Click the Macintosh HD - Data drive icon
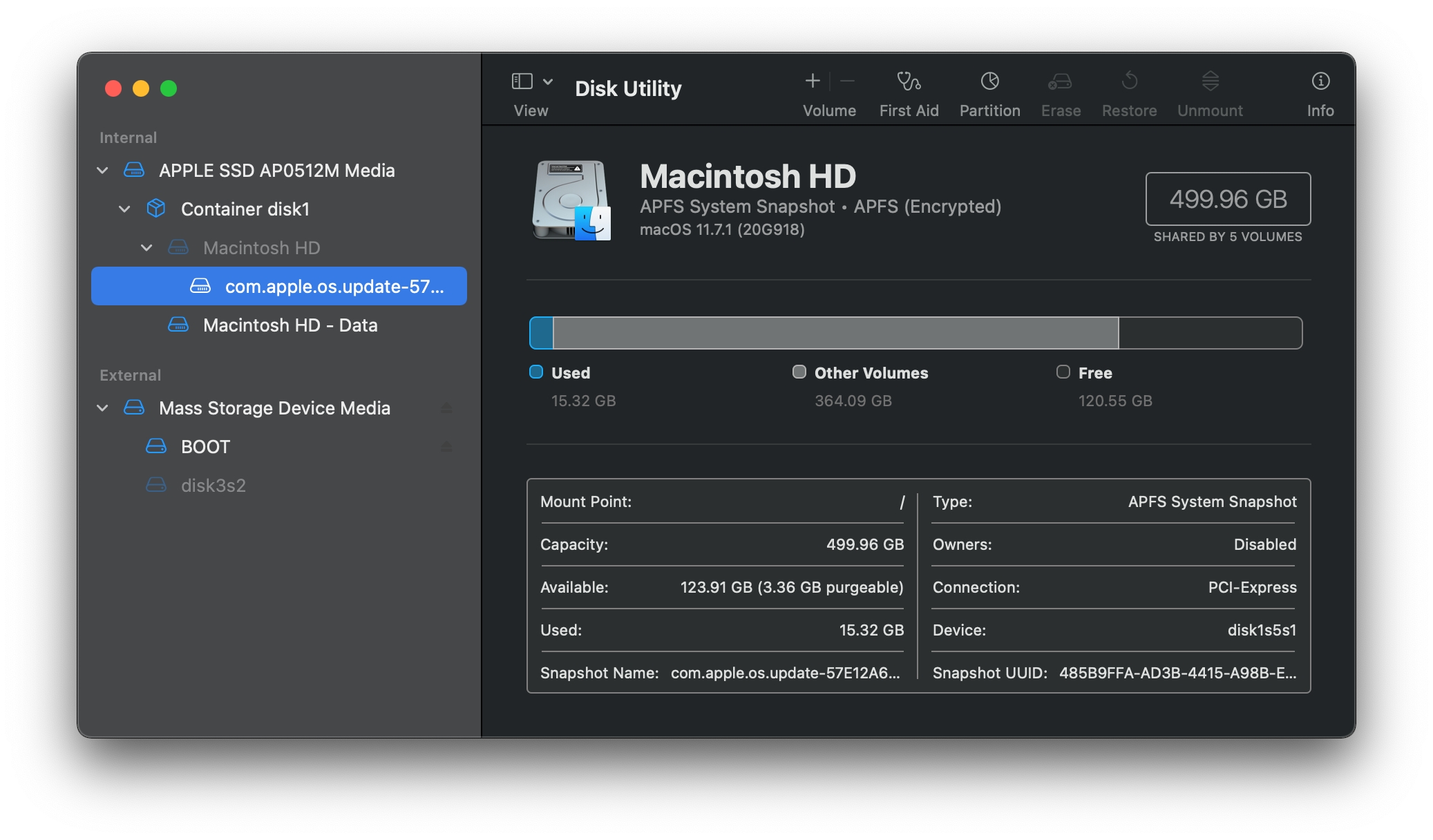The image size is (1433, 840). tap(178, 325)
